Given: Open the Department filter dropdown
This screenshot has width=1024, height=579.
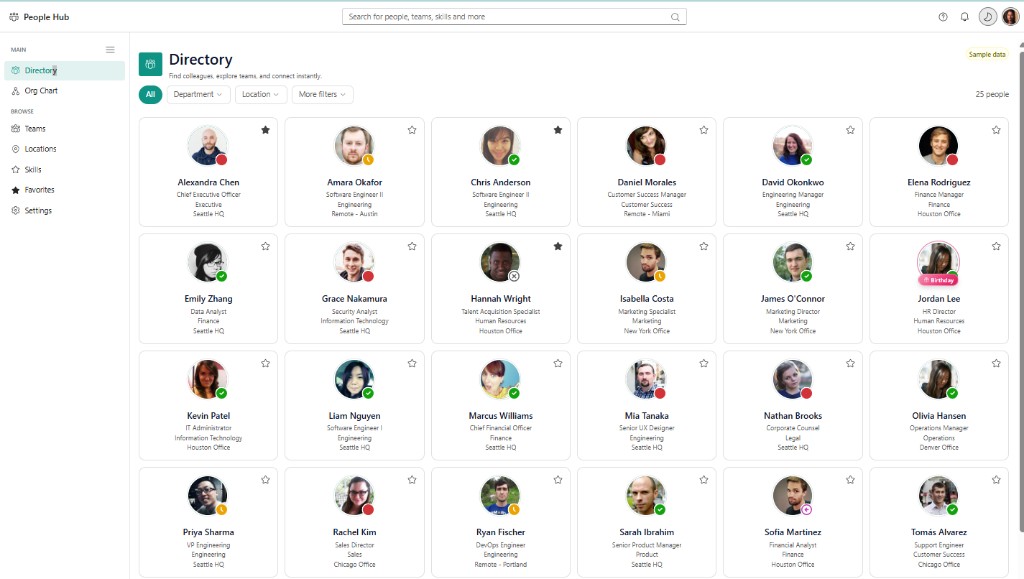Looking at the screenshot, I should point(198,94).
